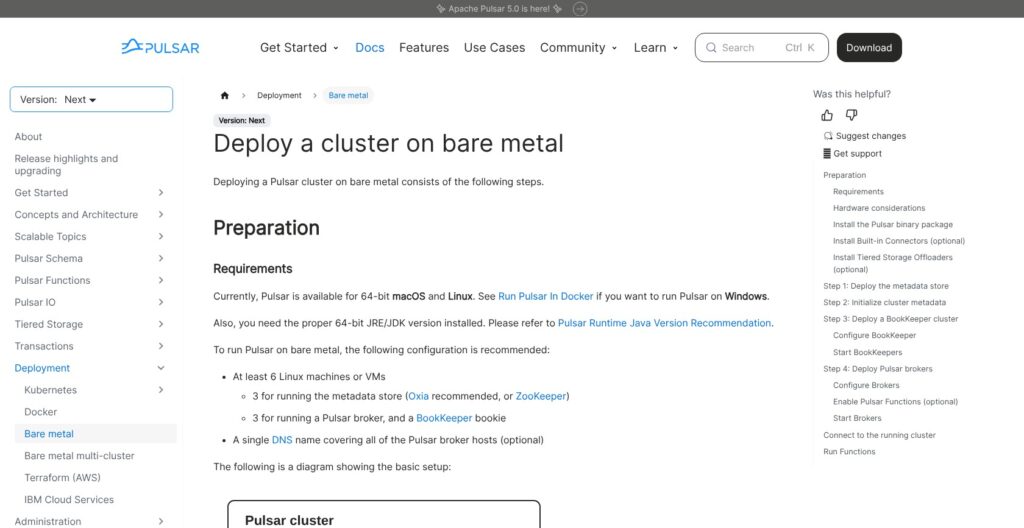
Task: Jump to Hardware considerations section
Action: pos(879,208)
